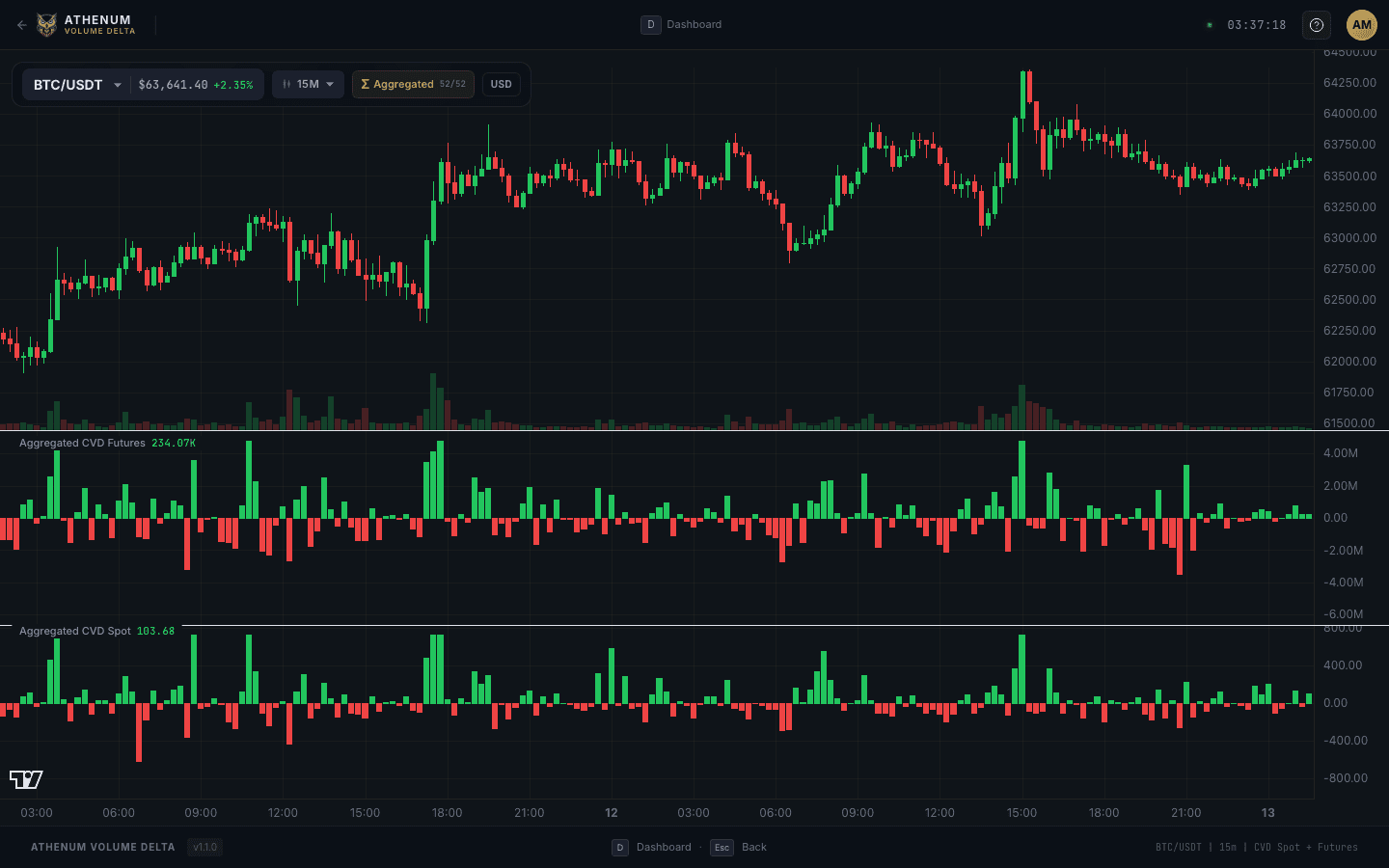The height and width of the screenshot is (868, 1389).
Task: Open the AM user avatar menu
Action: click(1362, 25)
